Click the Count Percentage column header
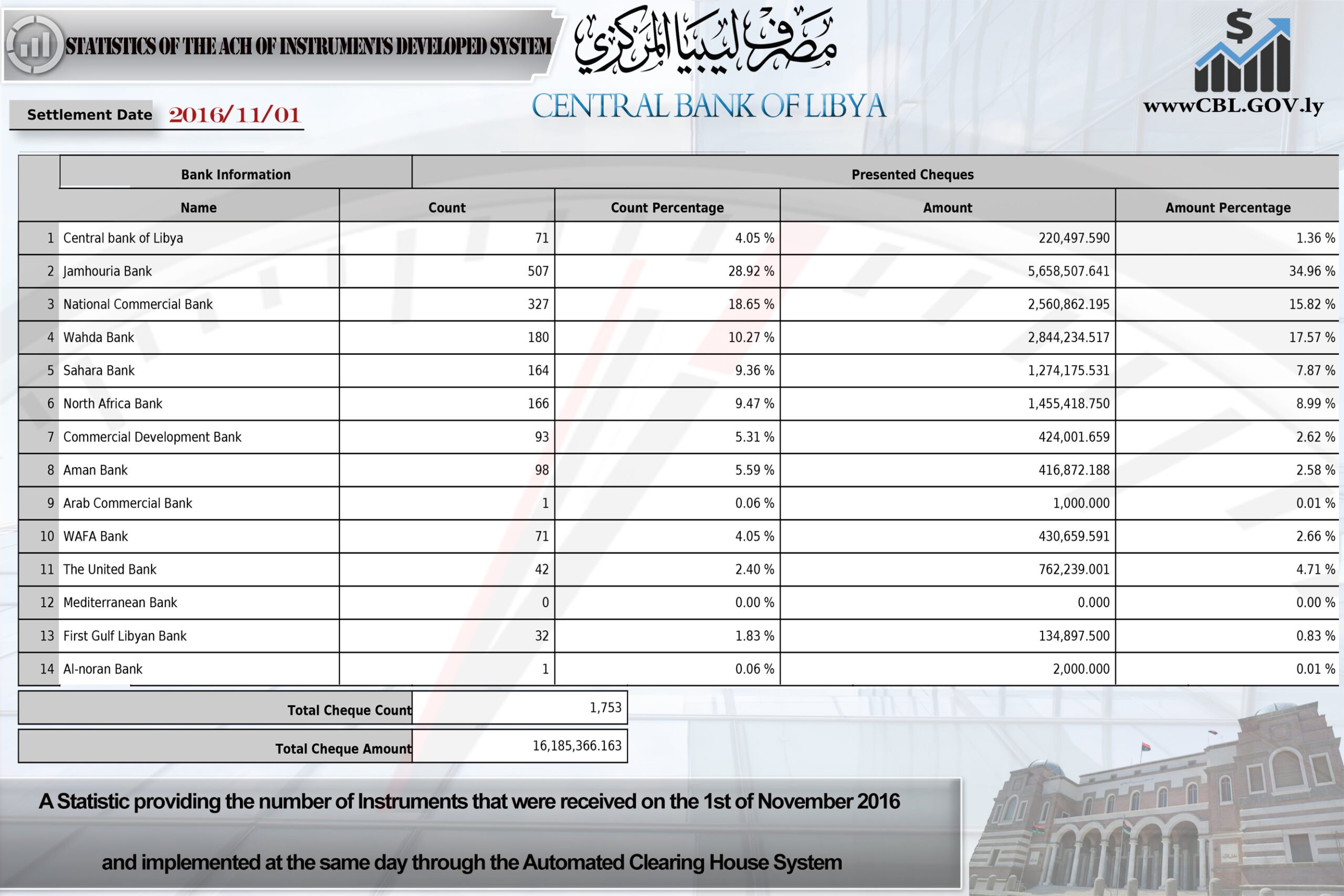 coord(667,207)
